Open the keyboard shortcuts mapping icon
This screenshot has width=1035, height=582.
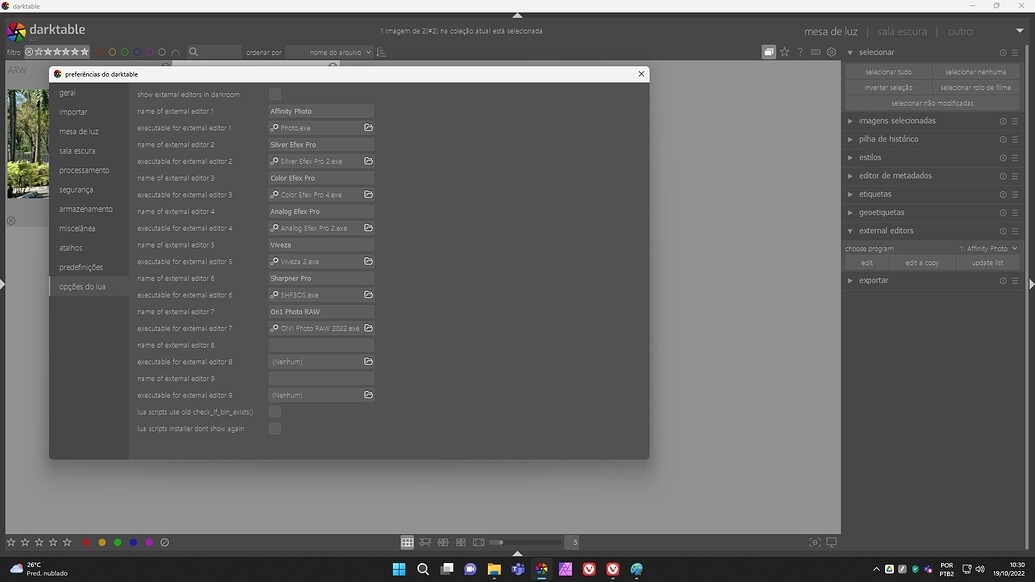pos(815,52)
